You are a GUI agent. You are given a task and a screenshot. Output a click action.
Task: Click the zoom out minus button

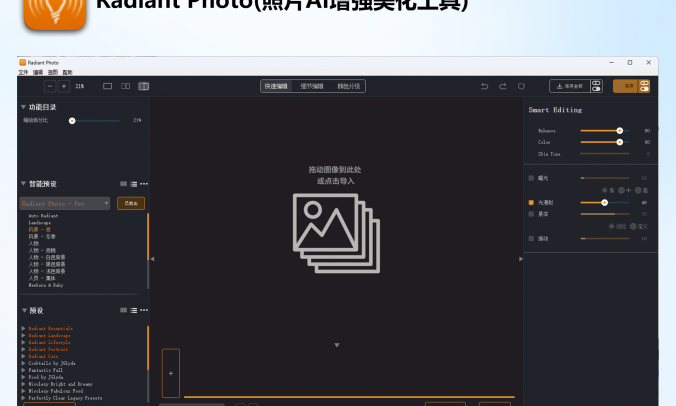pos(50,86)
